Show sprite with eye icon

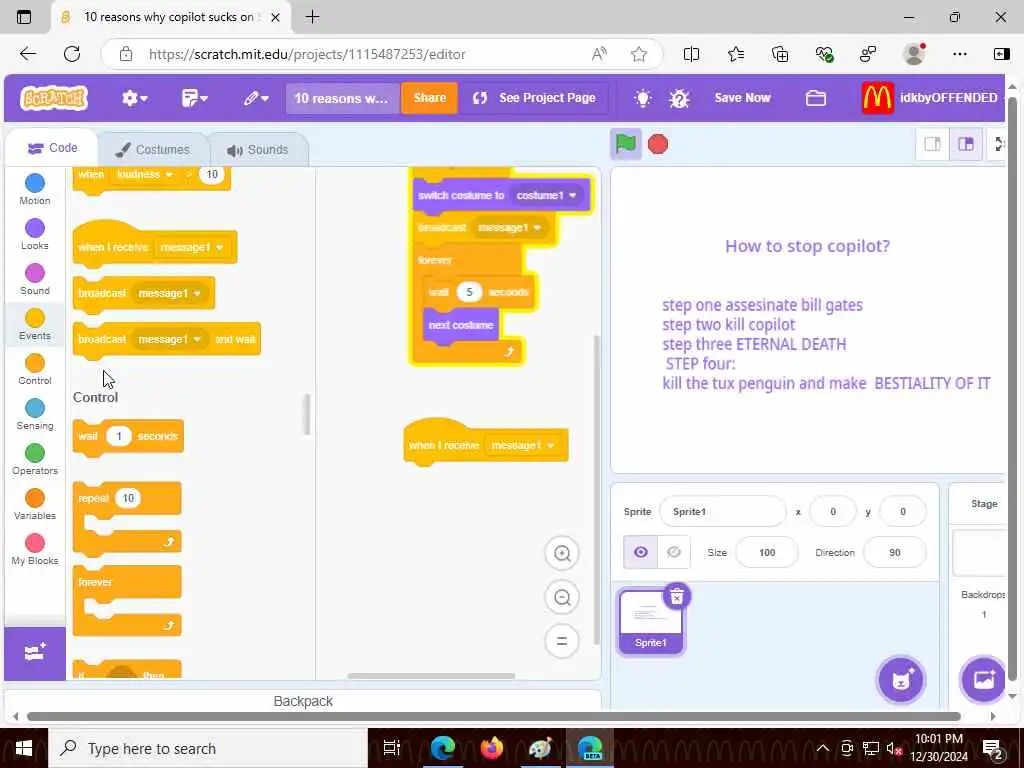tap(641, 552)
